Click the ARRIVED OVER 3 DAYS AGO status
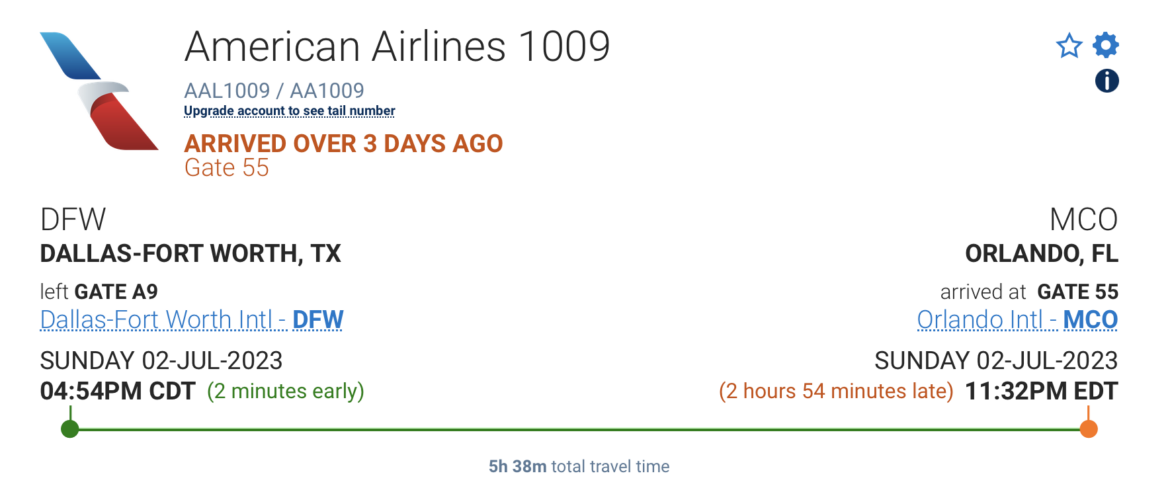This screenshot has height=500, width=1170. pos(343,143)
